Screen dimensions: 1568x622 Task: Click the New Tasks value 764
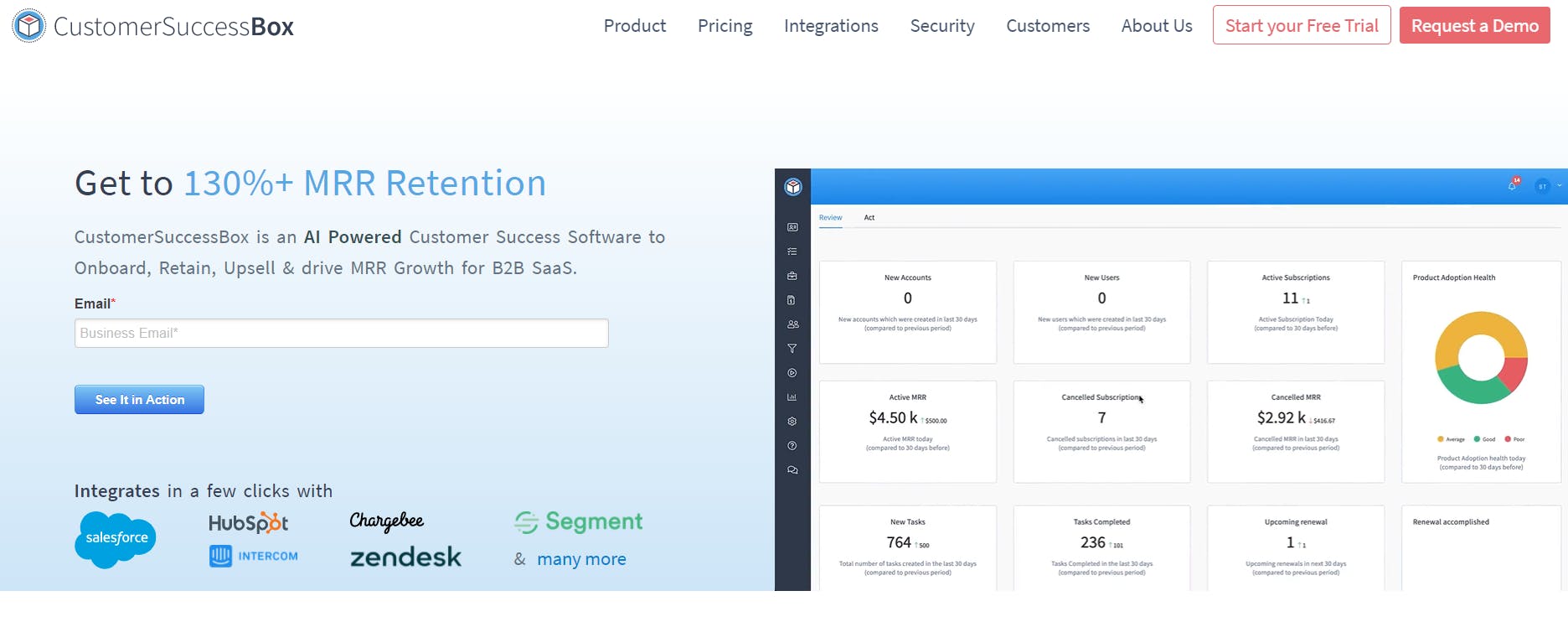[x=899, y=542]
